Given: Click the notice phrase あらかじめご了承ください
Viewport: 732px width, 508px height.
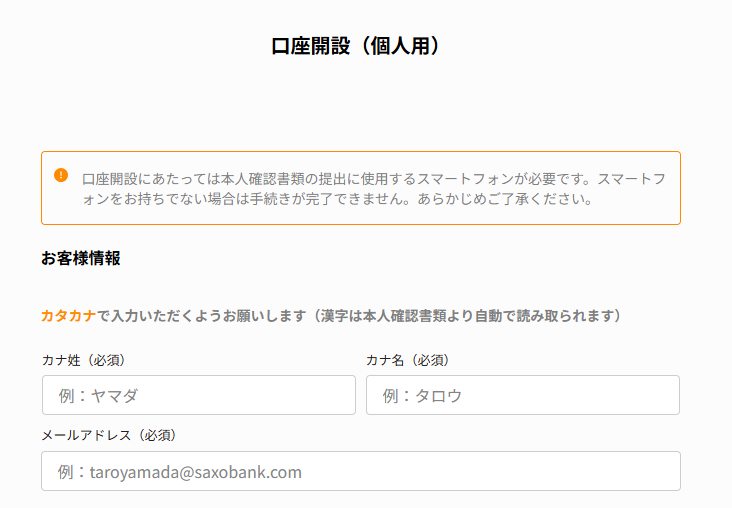Looking at the screenshot, I should click(x=525, y=198).
